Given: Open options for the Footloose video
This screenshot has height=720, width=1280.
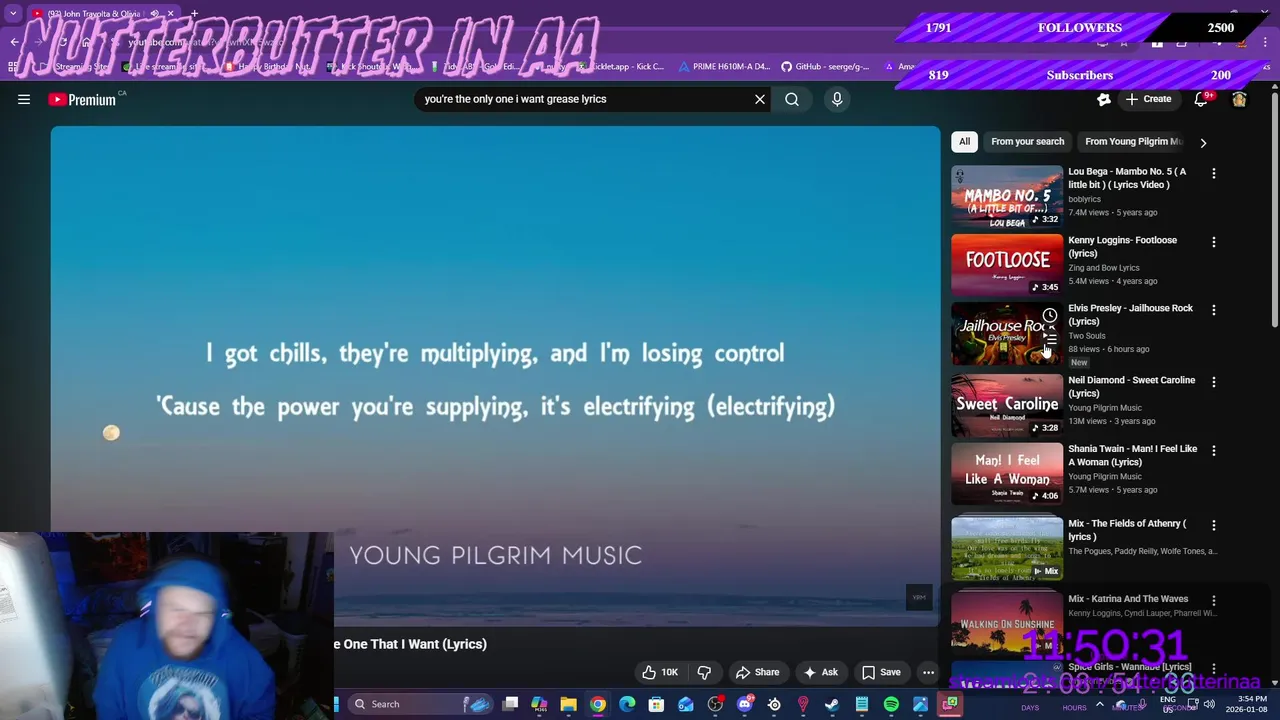Looking at the screenshot, I should pyautogui.click(x=1214, y=242).
